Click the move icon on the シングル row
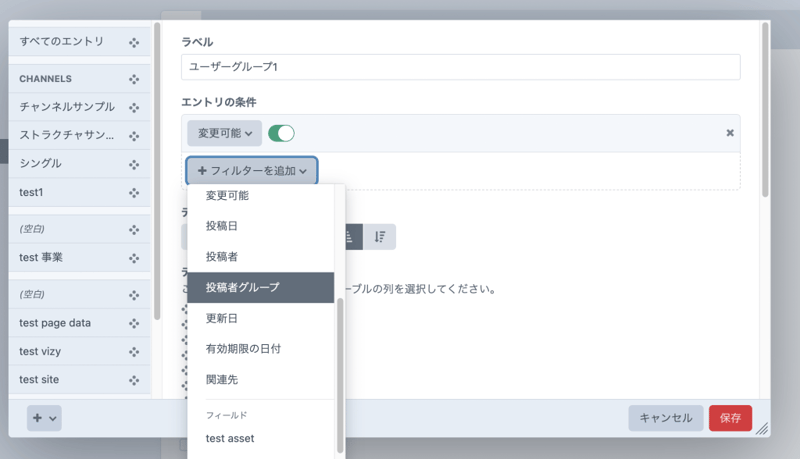 134,164
